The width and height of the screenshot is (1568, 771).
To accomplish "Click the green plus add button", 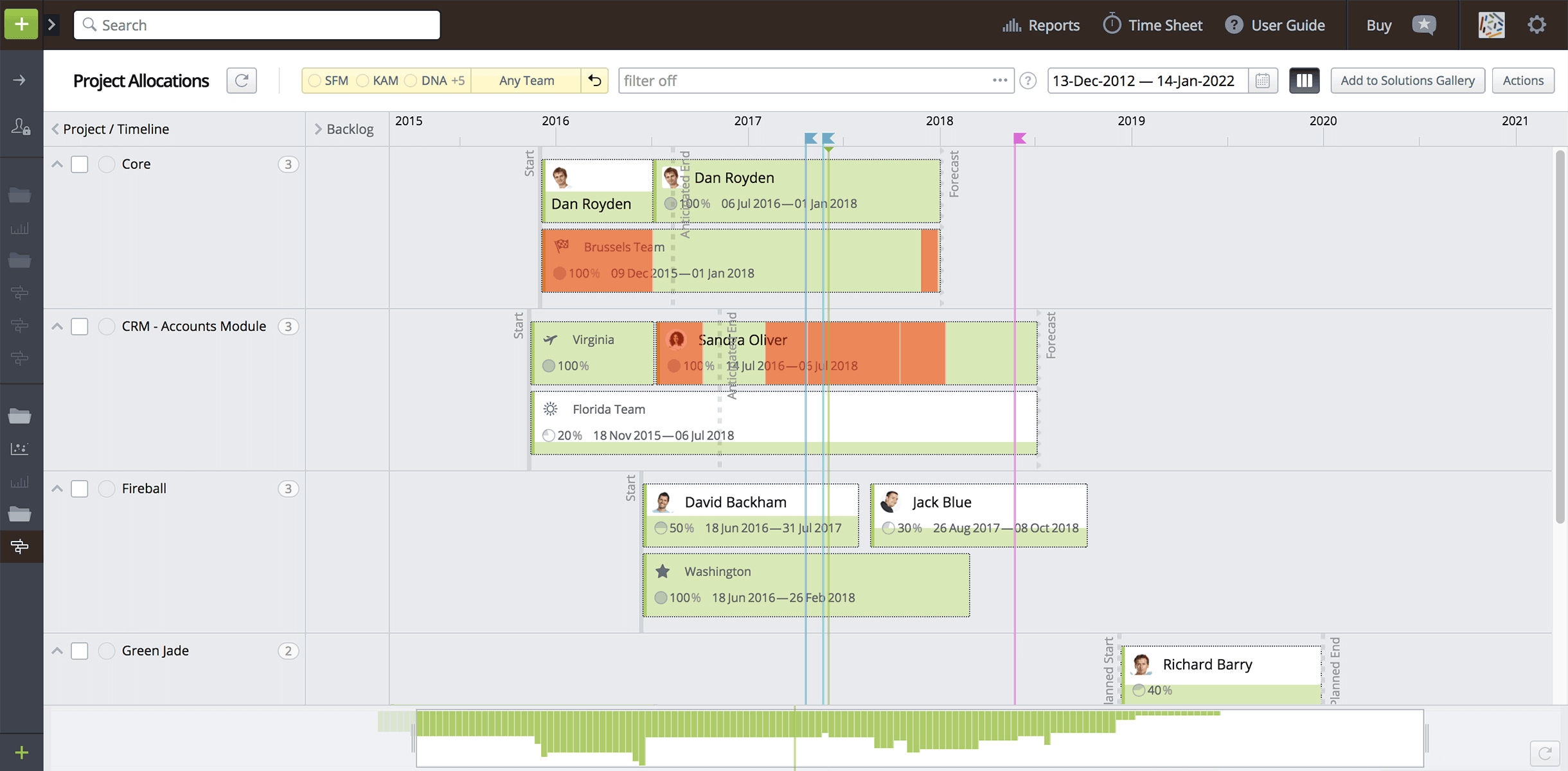I will click(x=21, y=24).
